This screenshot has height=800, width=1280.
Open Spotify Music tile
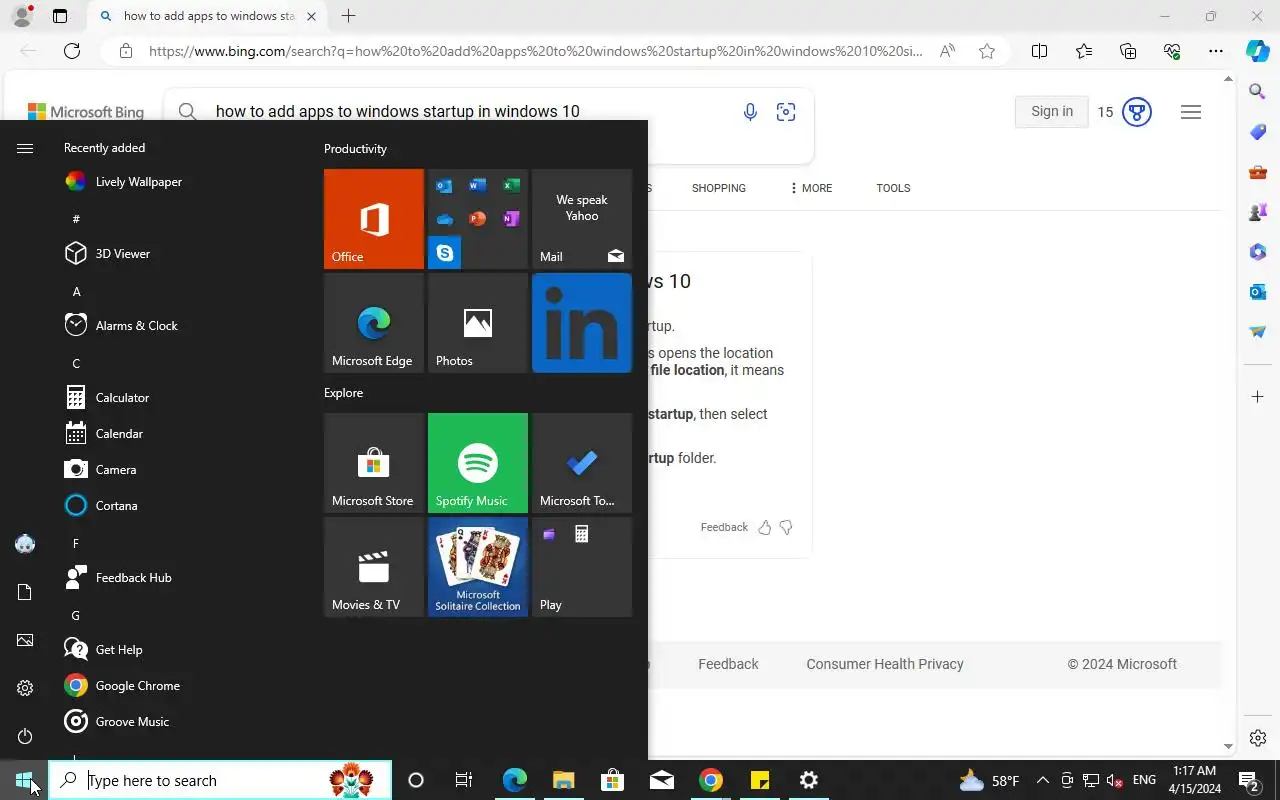point(478,463)
